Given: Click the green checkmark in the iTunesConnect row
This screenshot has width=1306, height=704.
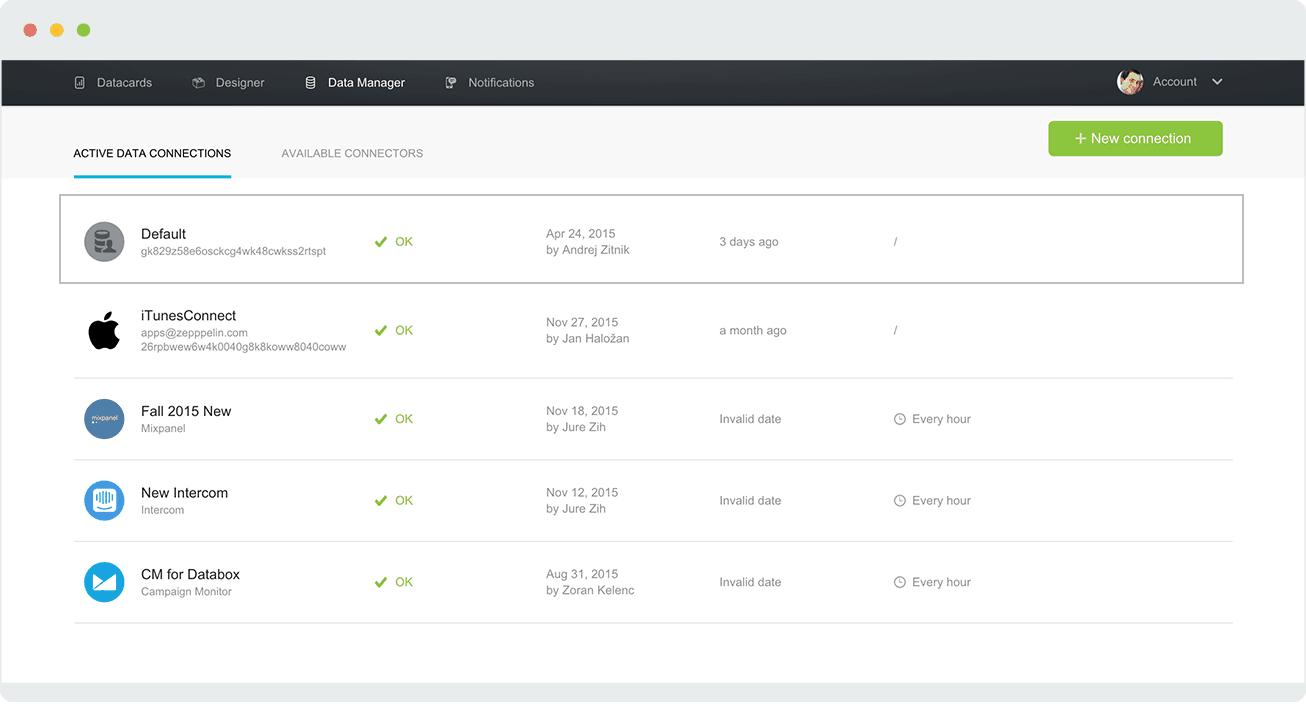Looking at the screenshot, I should click(x=380, y=330).
